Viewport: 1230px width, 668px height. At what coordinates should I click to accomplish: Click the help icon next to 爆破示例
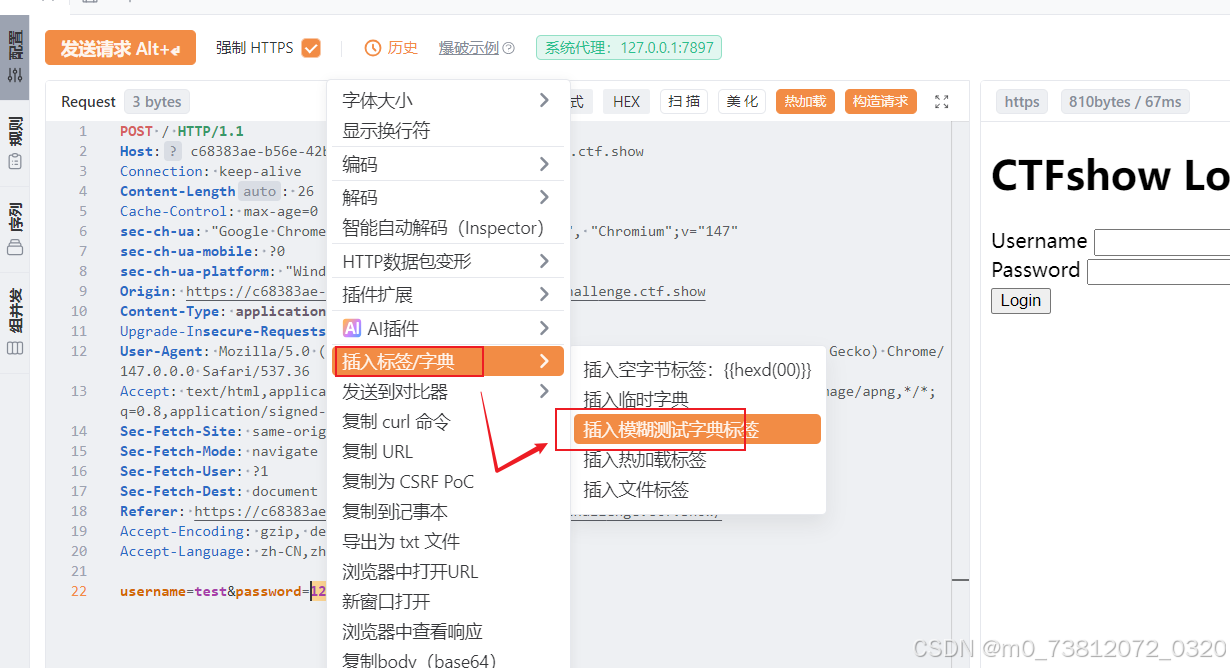(x=508, y=48)
